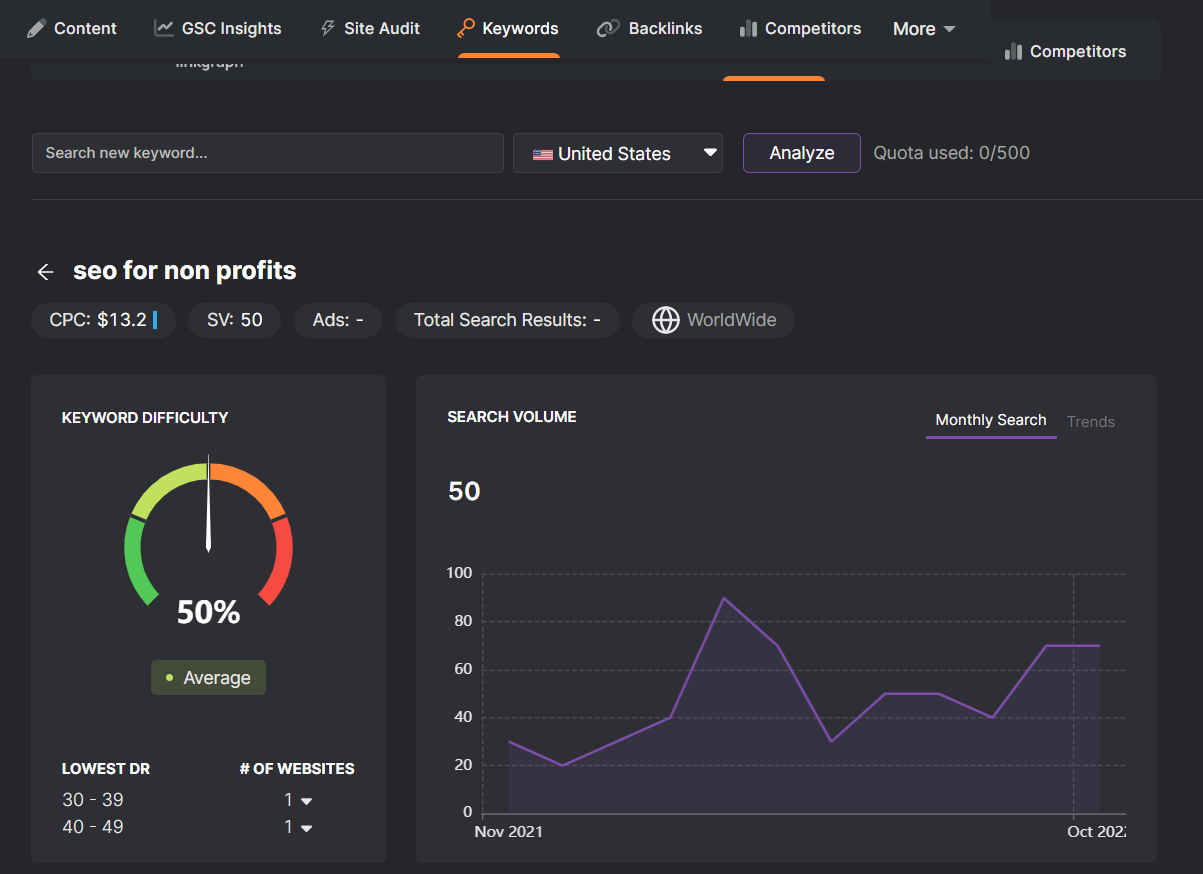The width and height of the screenshot is (1203, 874).
Task: Select the Monthly Search tab
Action: click(991, 421)
